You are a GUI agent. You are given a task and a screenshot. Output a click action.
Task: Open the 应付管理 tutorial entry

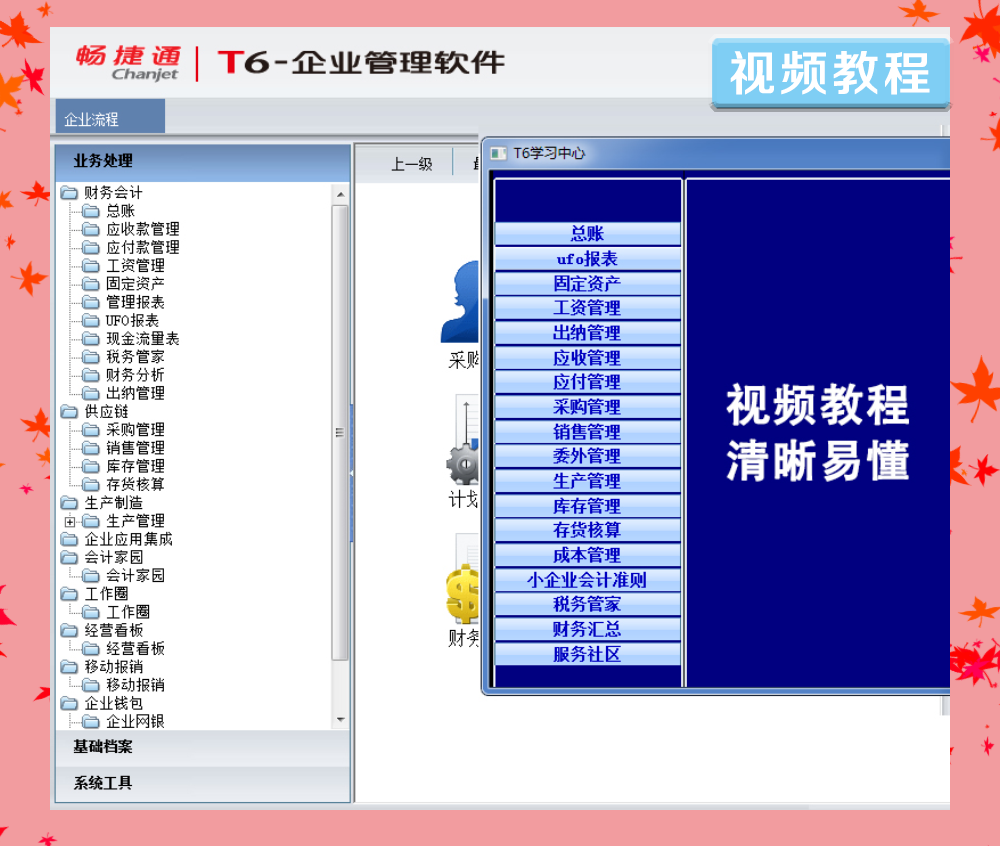pos(587,382)
